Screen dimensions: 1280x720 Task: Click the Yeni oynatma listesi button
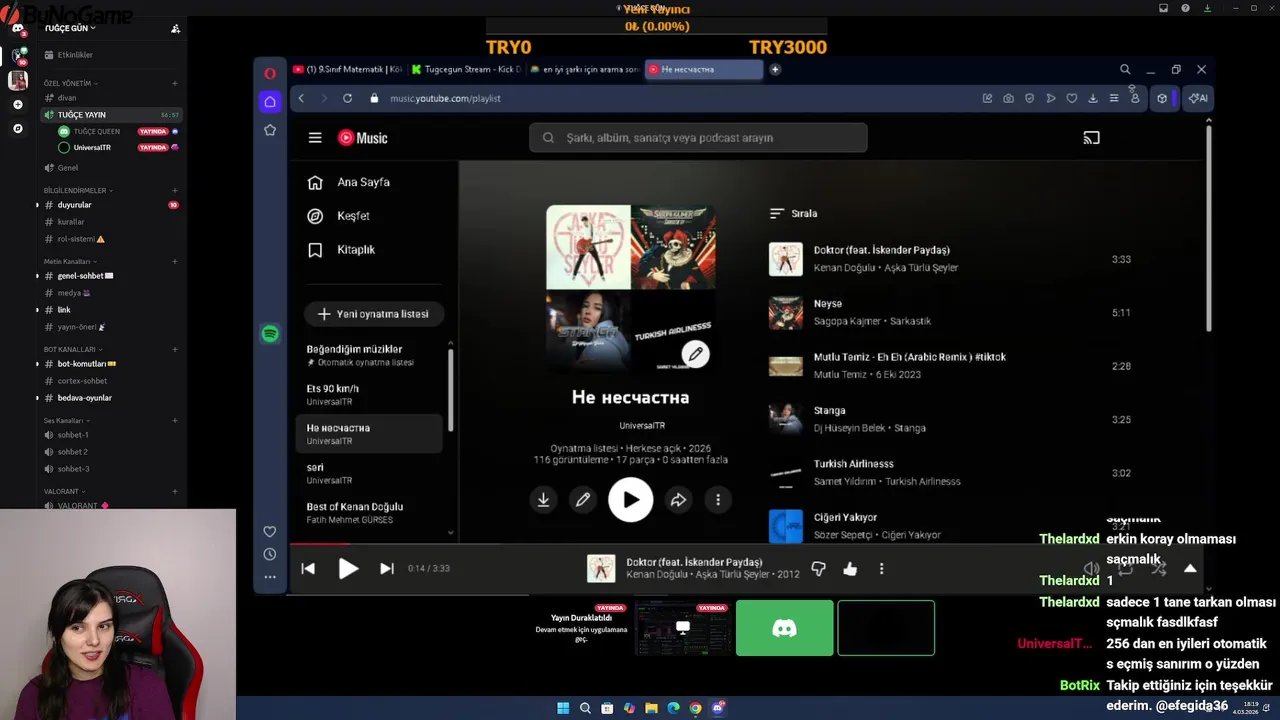tap(374, 314)
